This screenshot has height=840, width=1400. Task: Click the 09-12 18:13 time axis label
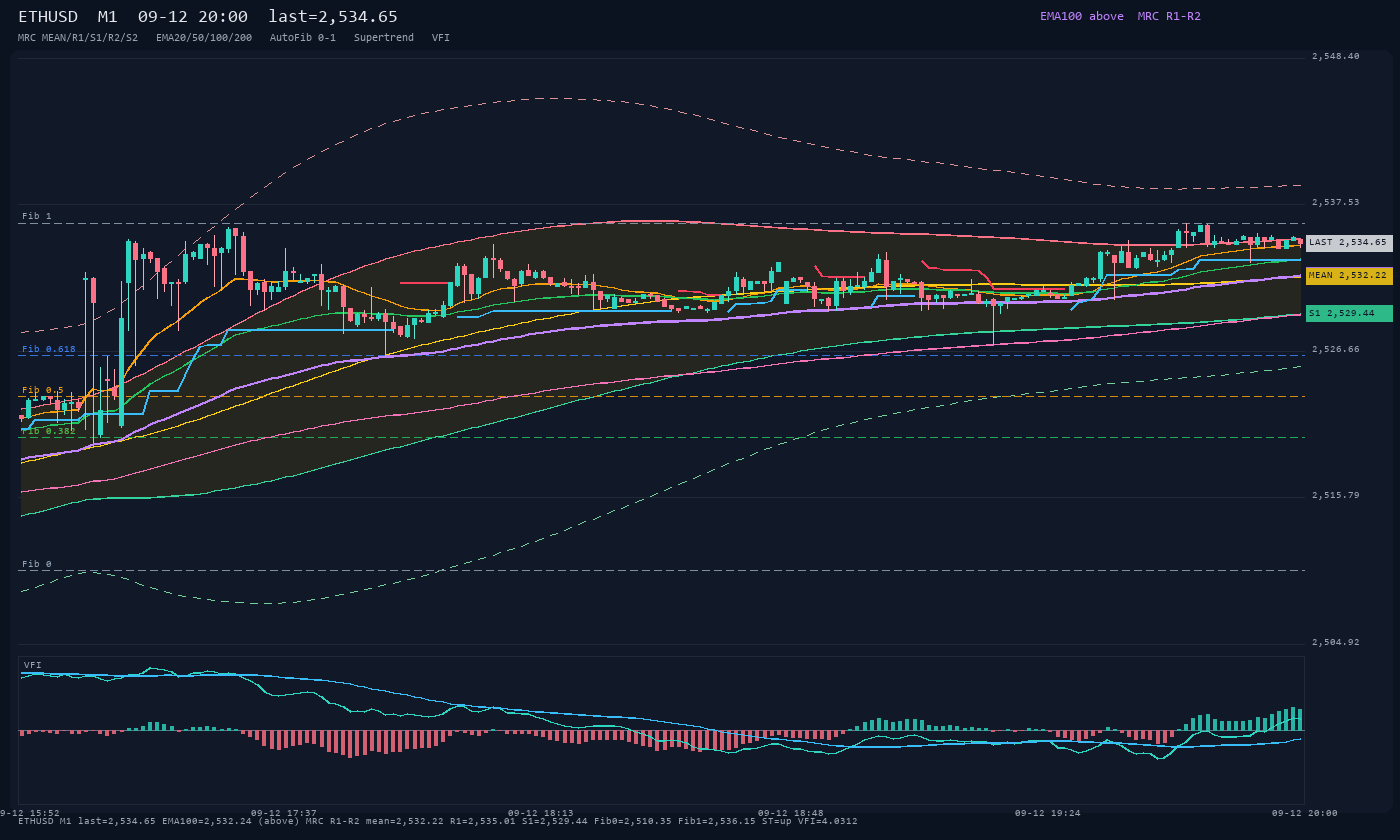541,814
